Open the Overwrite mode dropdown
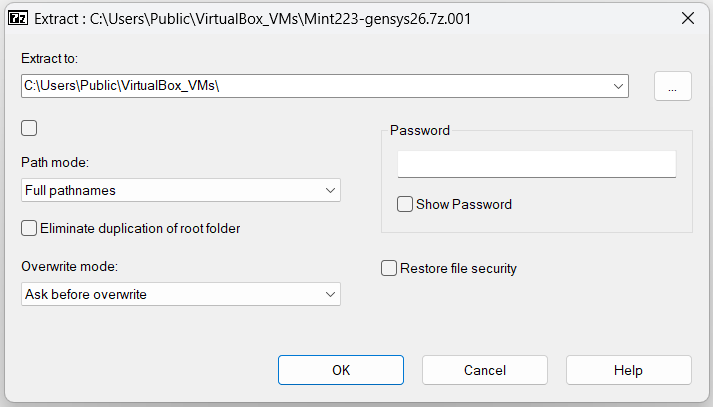The image size is (713, 407). (x=181, y=294)
